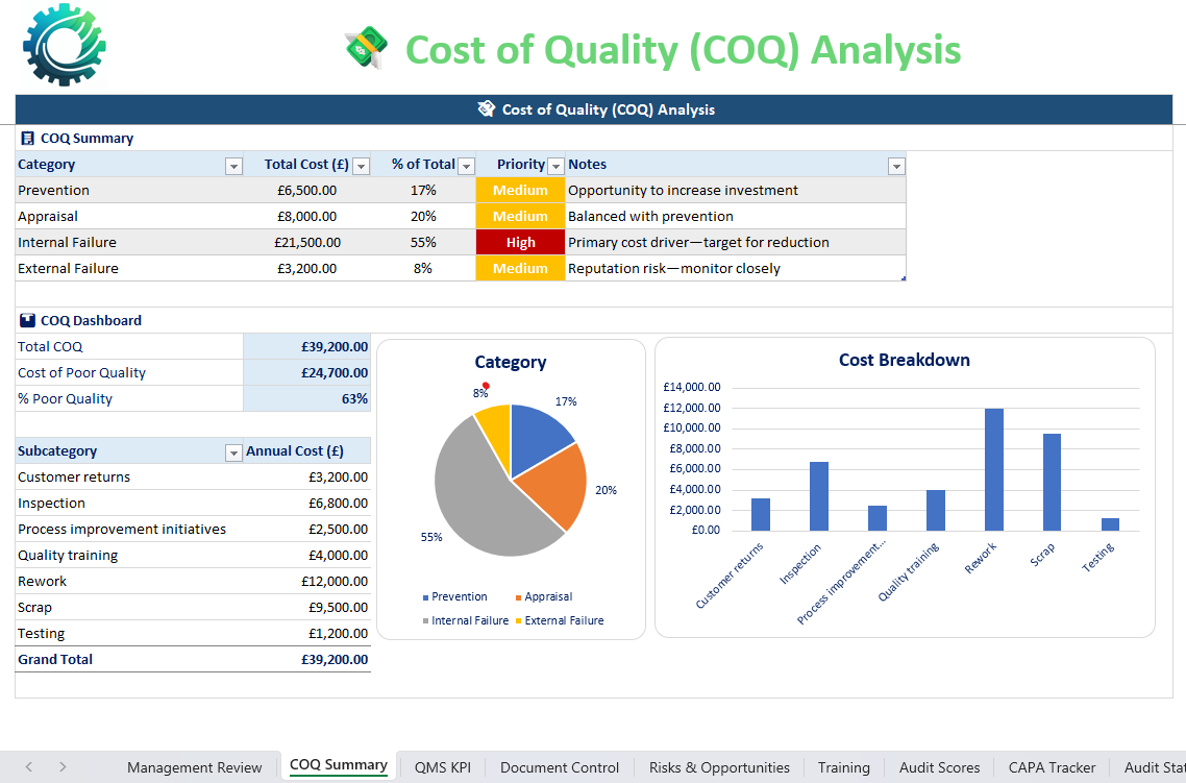Click the gear logo icon

[64, 45]
